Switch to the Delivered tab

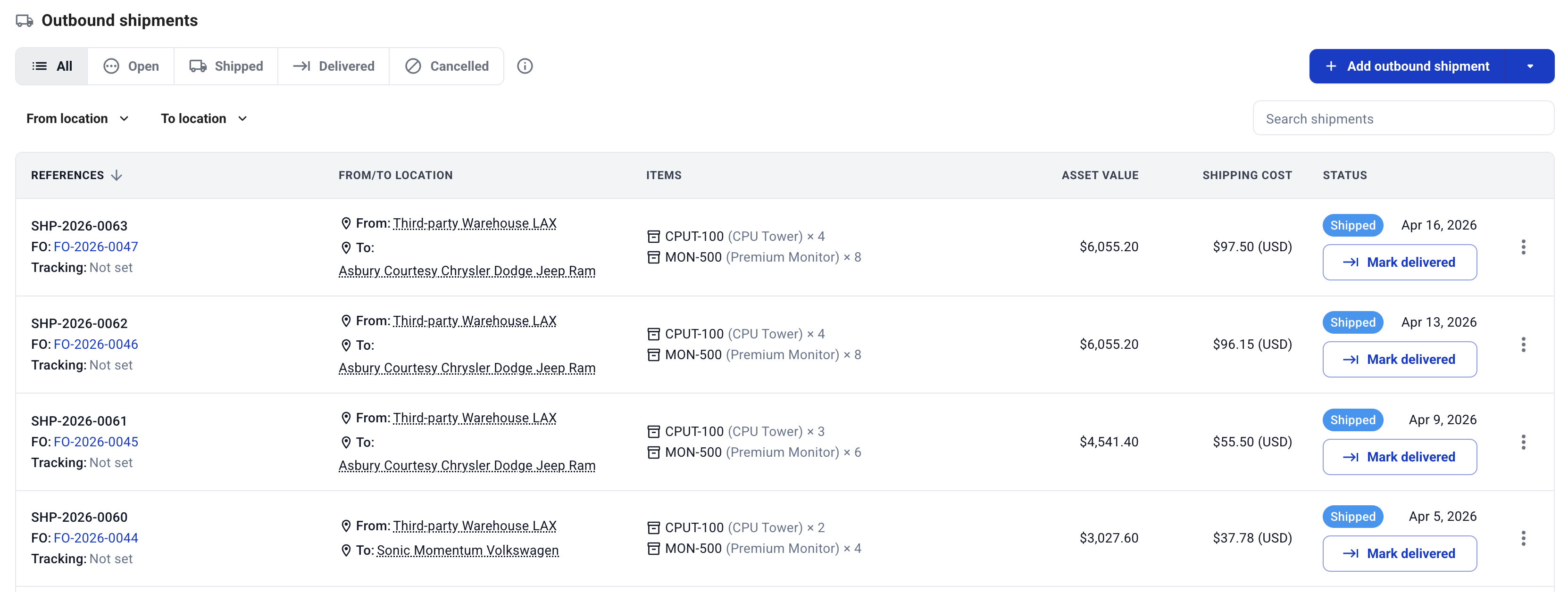pyautogui.click(x=334, y=66)
